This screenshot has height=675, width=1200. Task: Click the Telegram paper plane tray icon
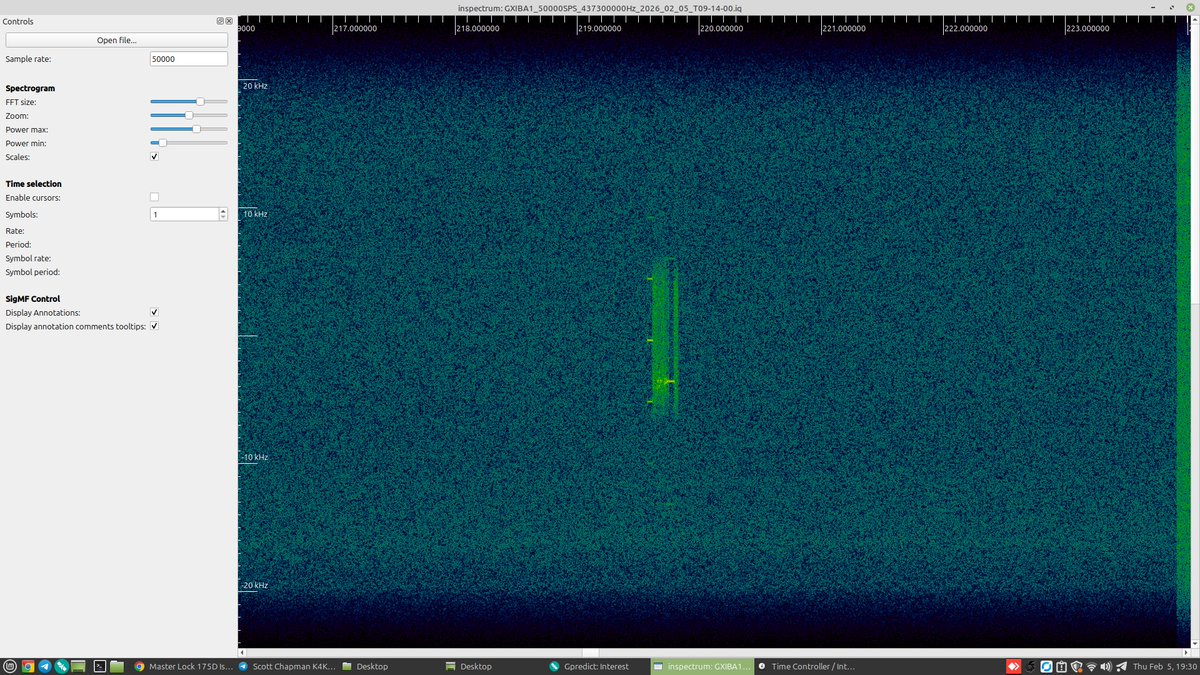point(1121,666)
